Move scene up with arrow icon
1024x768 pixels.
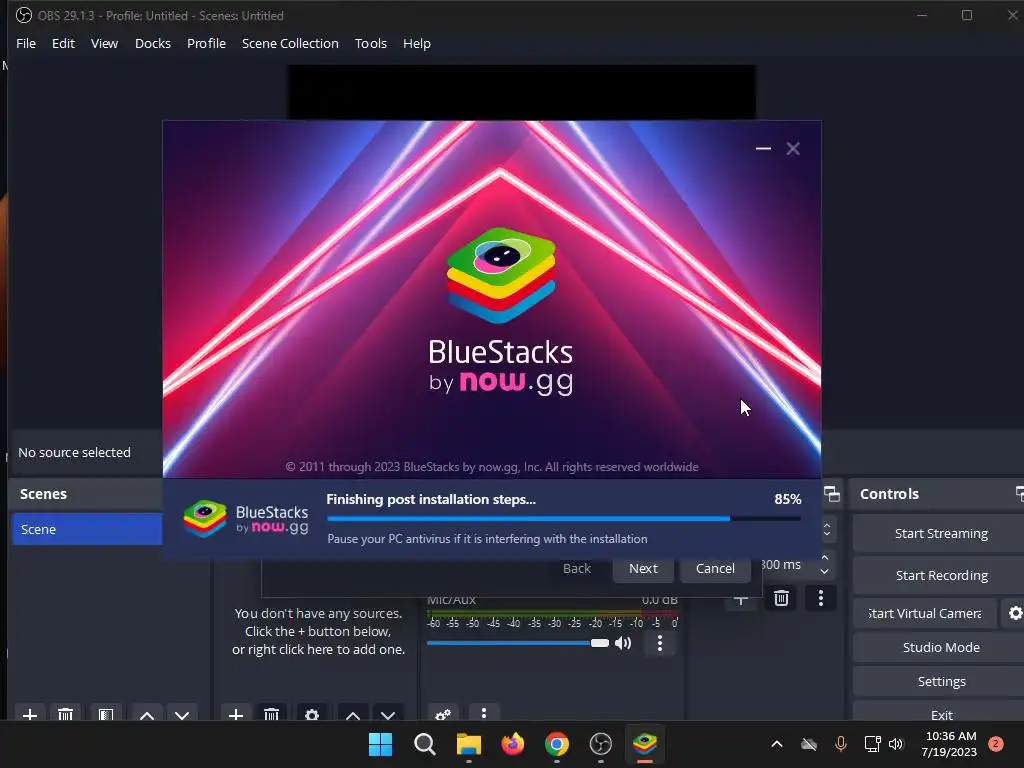pos(147,714)
